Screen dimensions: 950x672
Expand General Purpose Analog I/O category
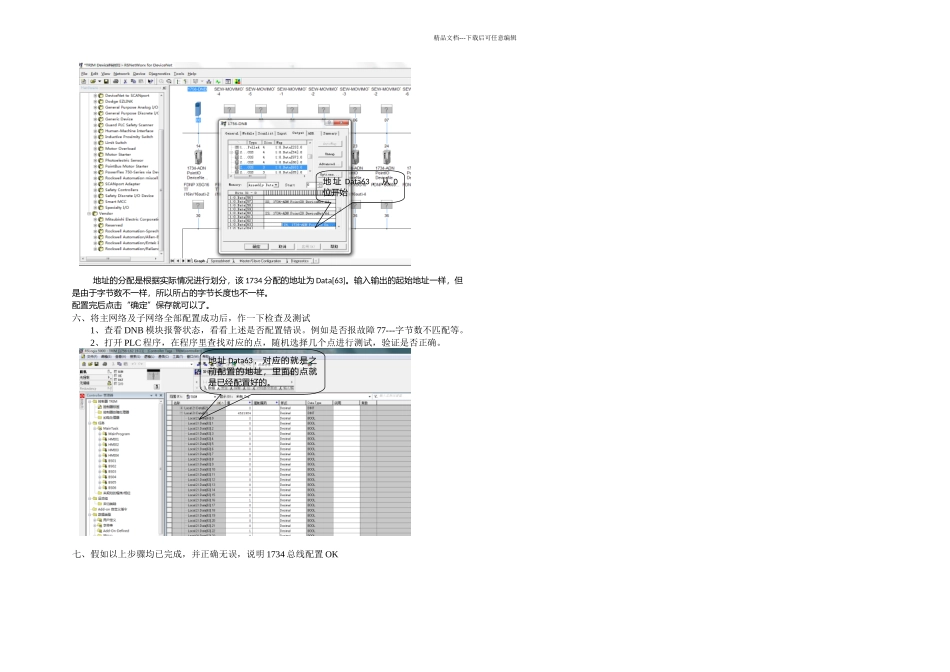[95, 107]
